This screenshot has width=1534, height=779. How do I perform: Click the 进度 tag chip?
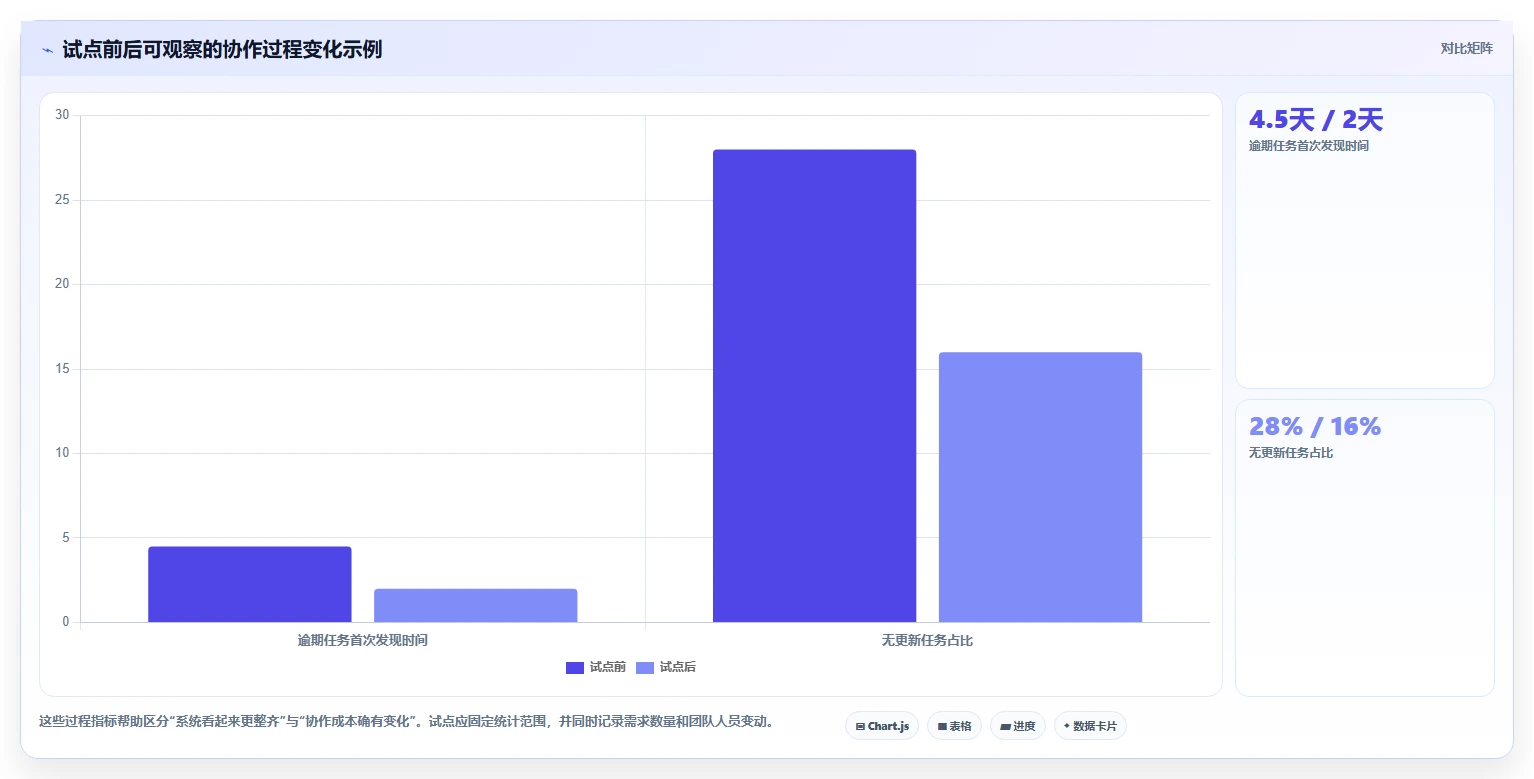[1018, 726]
